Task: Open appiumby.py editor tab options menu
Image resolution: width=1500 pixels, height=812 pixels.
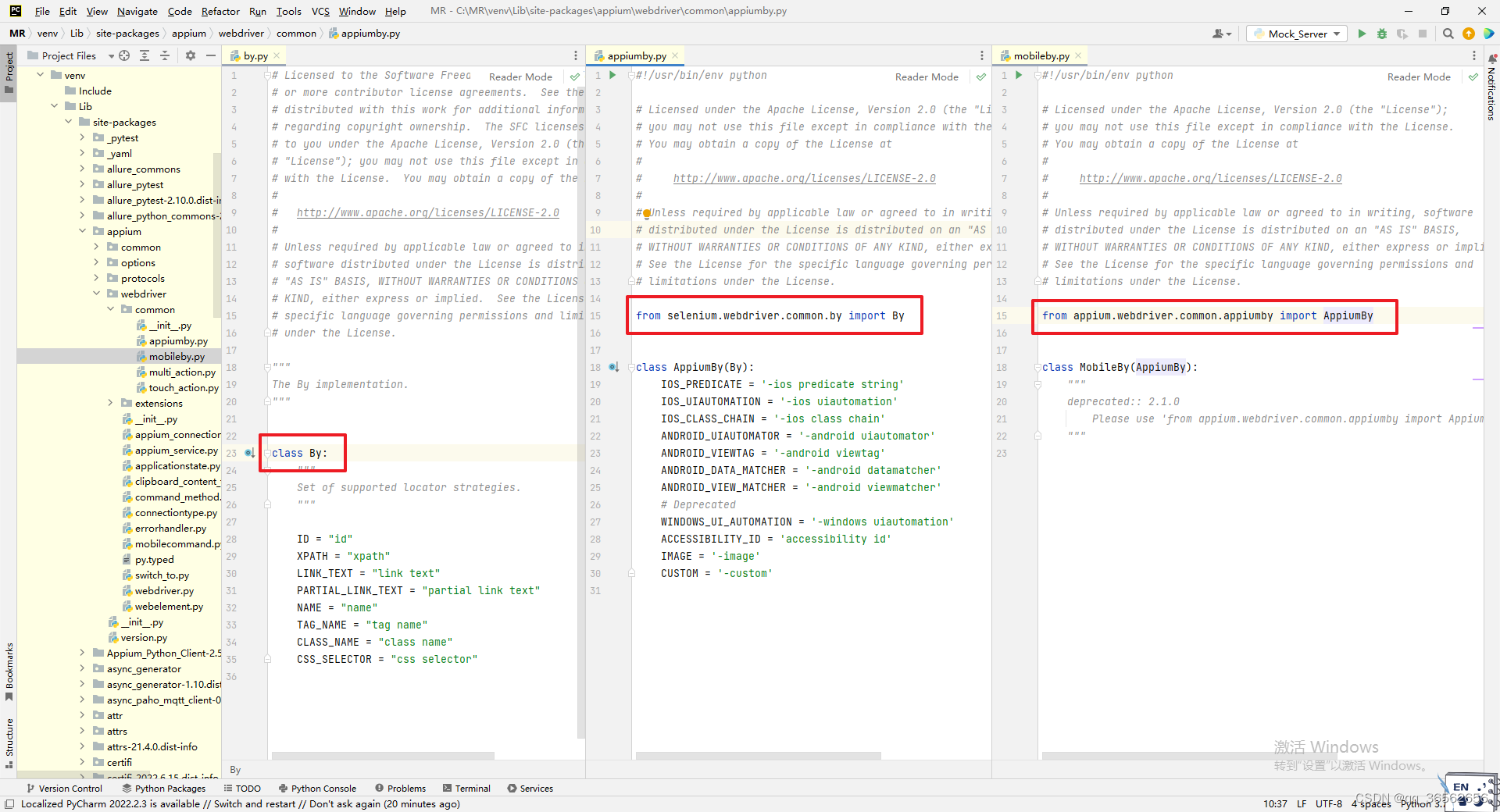Action: [982, 55]
